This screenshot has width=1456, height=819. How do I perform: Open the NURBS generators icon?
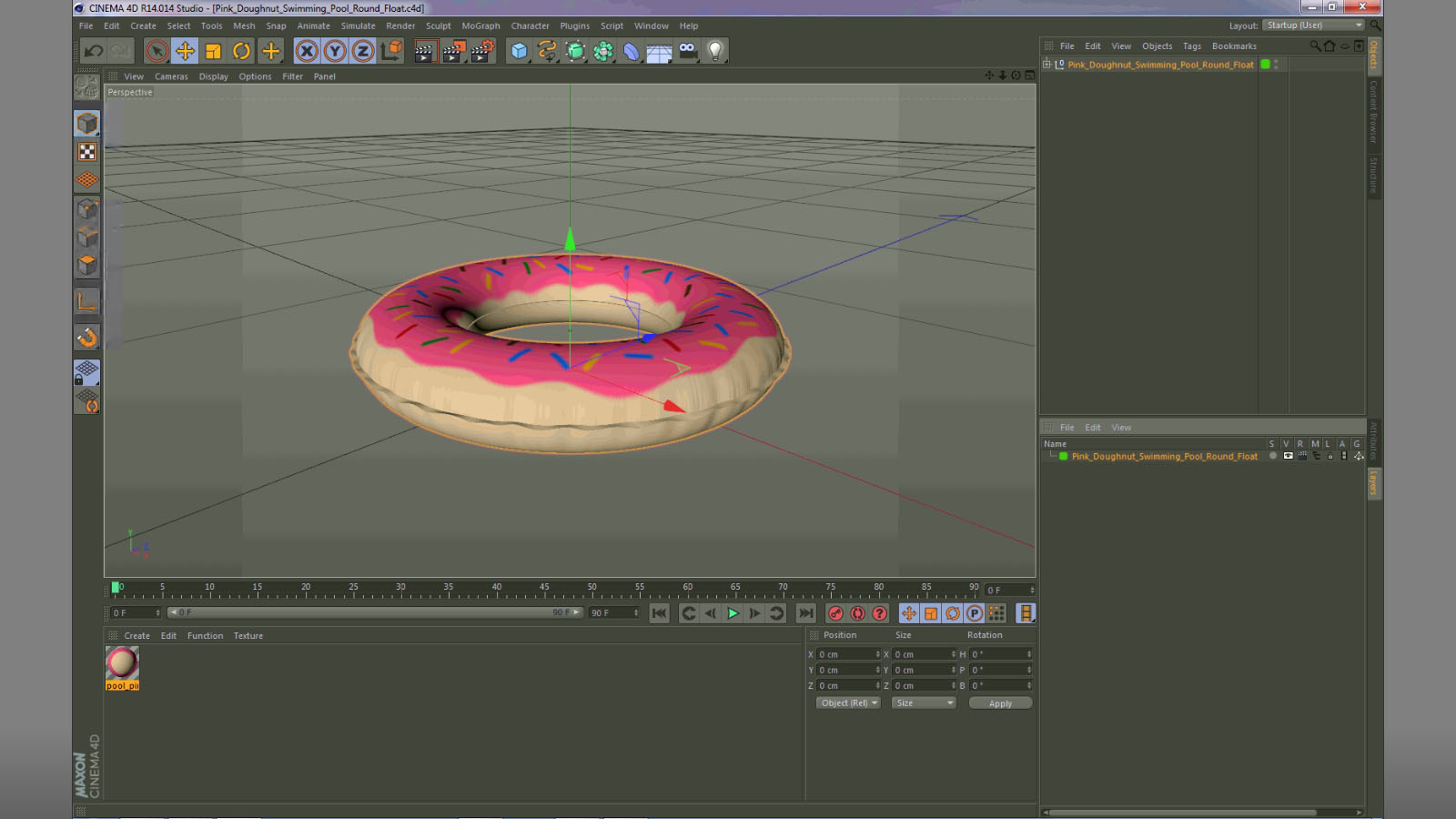[x=575, y=51]
